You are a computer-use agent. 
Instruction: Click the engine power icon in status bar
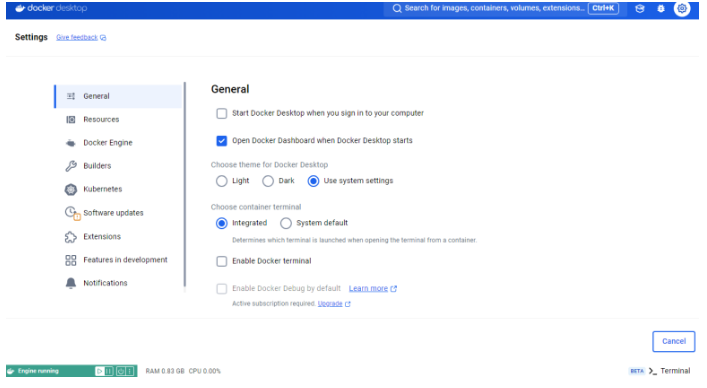[120, 371]
